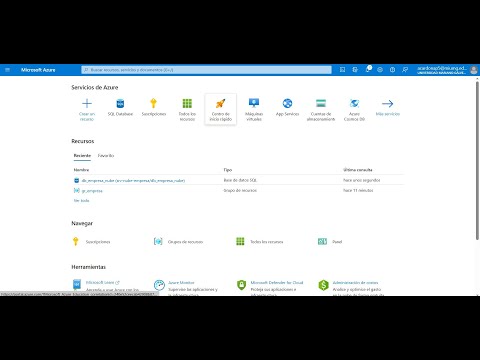Click the Defender green shield icon
The height and width of the screenshot is (360, 480).
pyautogui.click(x=241, y=285)
